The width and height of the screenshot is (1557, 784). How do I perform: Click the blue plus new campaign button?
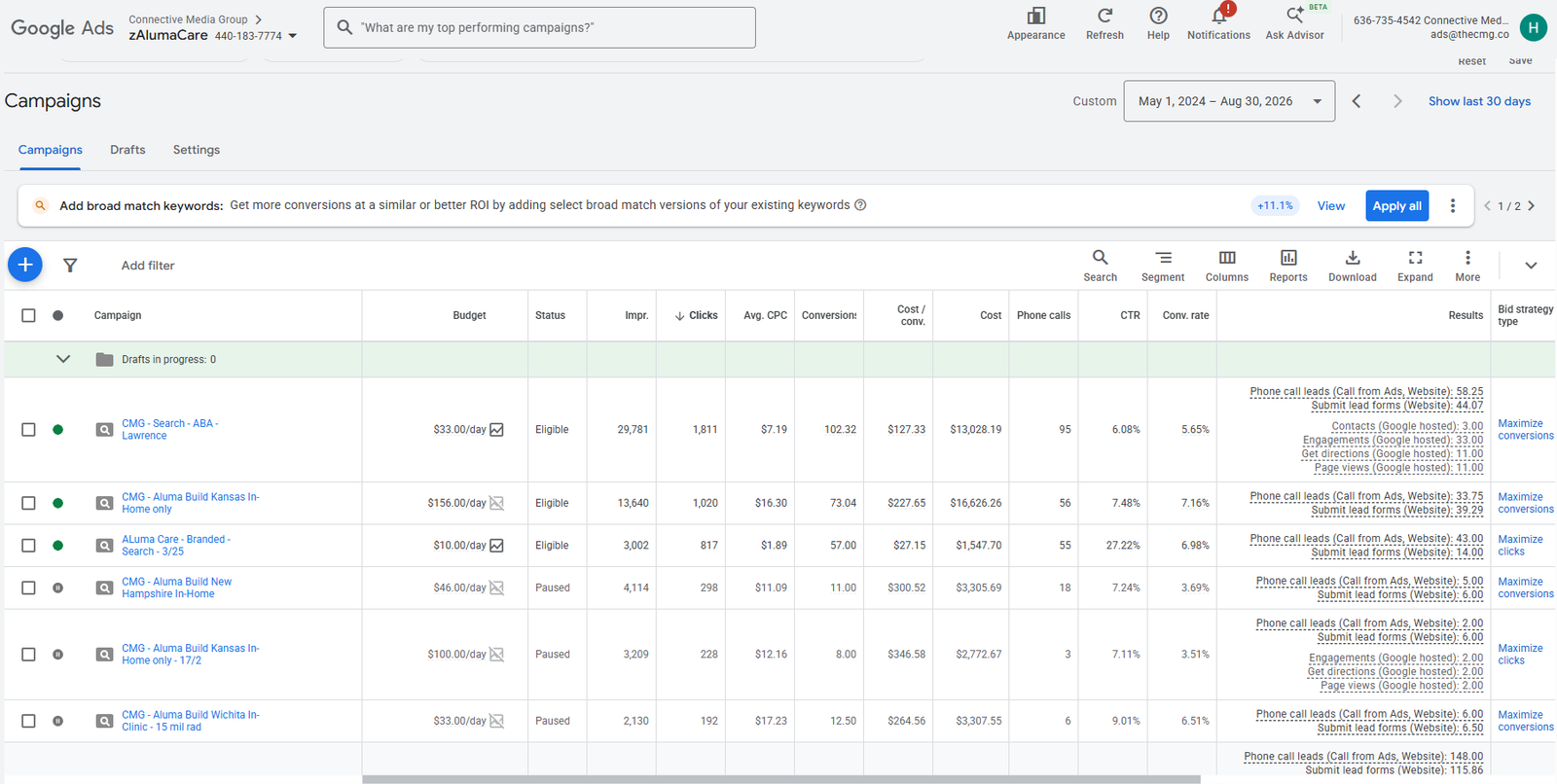tap(25, 265)
